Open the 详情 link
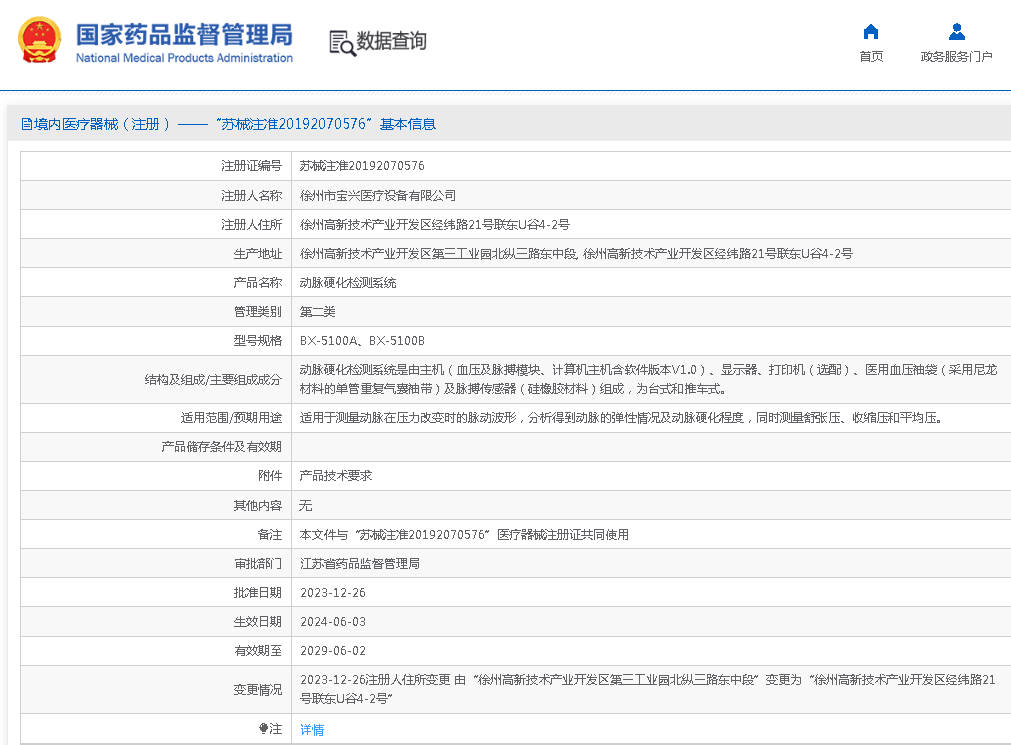This screenshot has width=1011, height=745. [312, 730]
